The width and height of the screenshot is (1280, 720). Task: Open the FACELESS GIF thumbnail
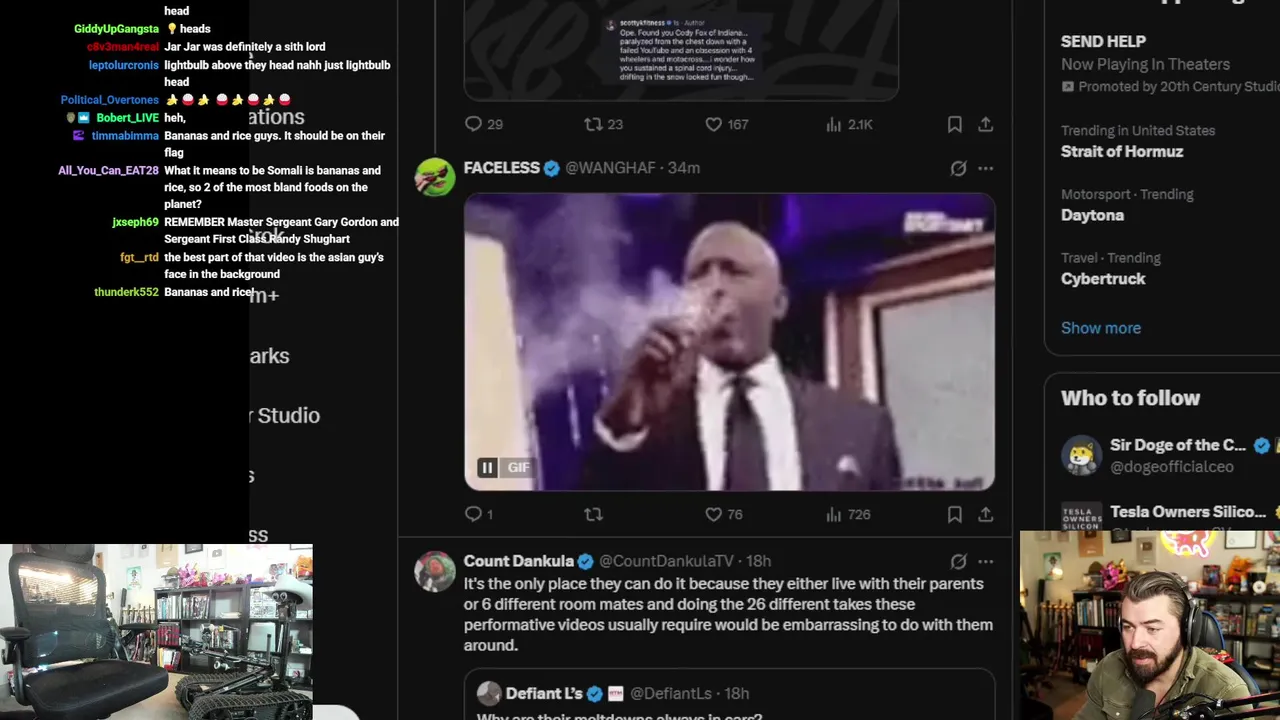coord(729,342)
